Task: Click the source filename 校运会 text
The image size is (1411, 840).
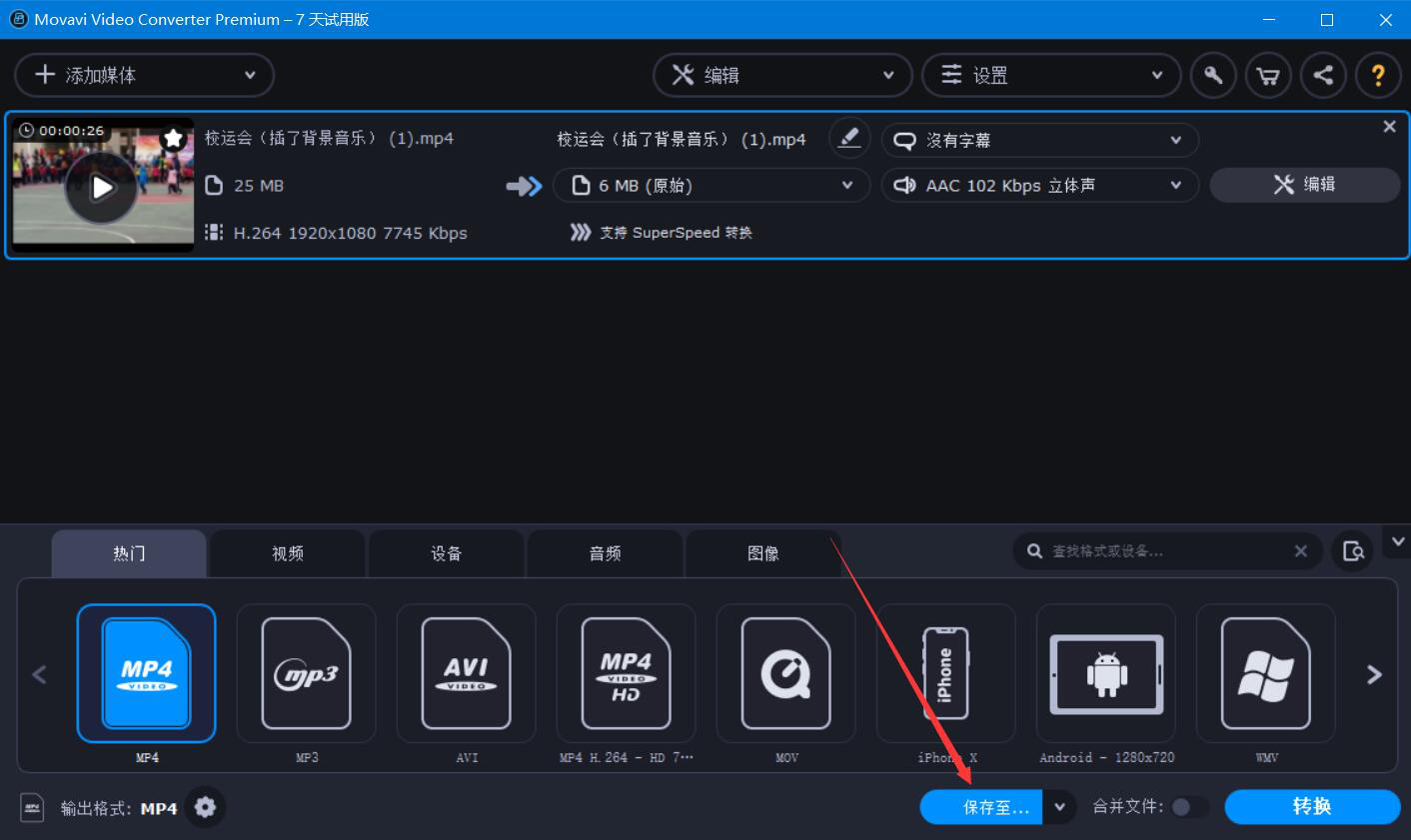Action: click(329, 139)
